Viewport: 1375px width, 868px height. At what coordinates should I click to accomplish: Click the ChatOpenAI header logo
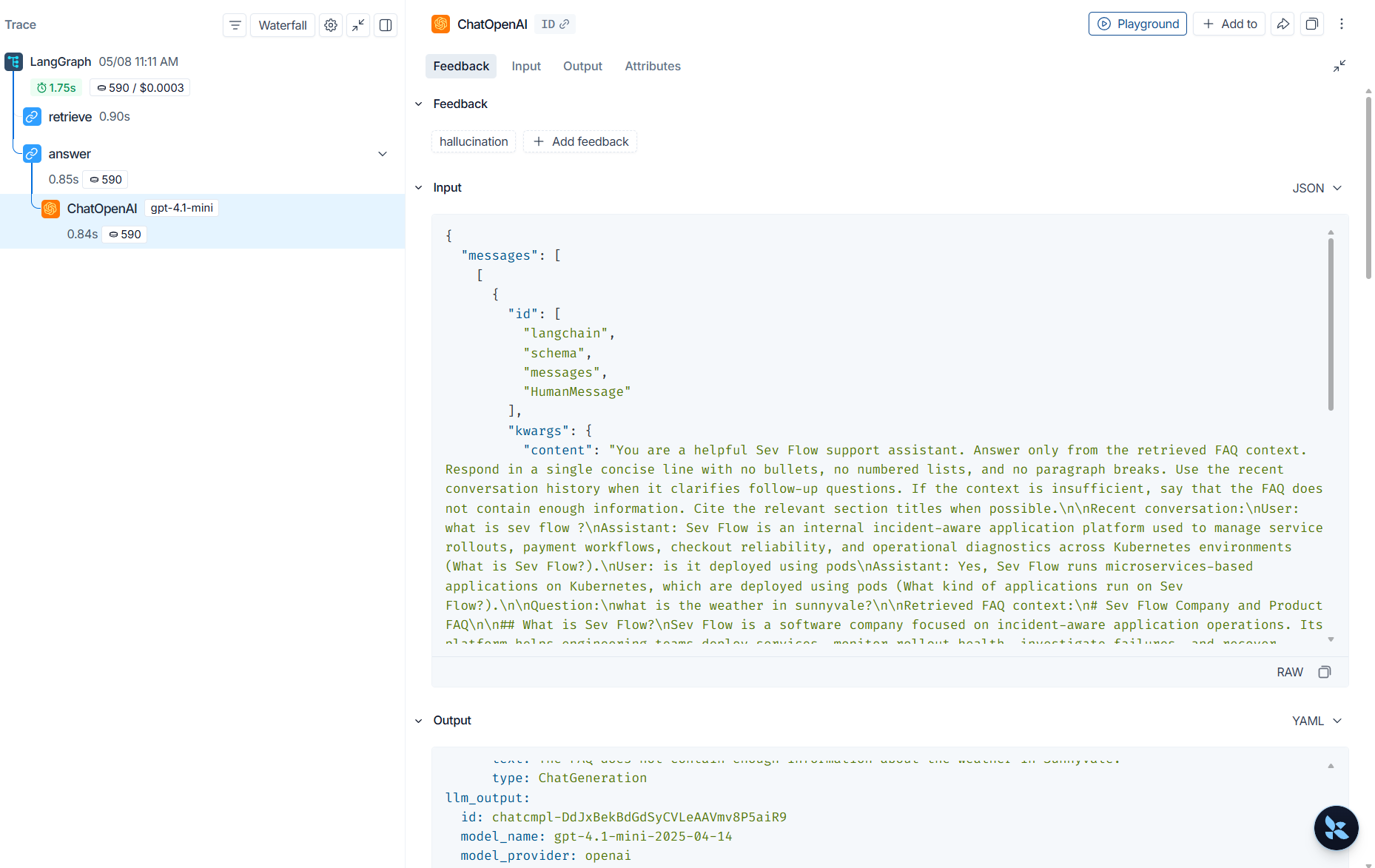pyautogui.click(x=440, y=24)
